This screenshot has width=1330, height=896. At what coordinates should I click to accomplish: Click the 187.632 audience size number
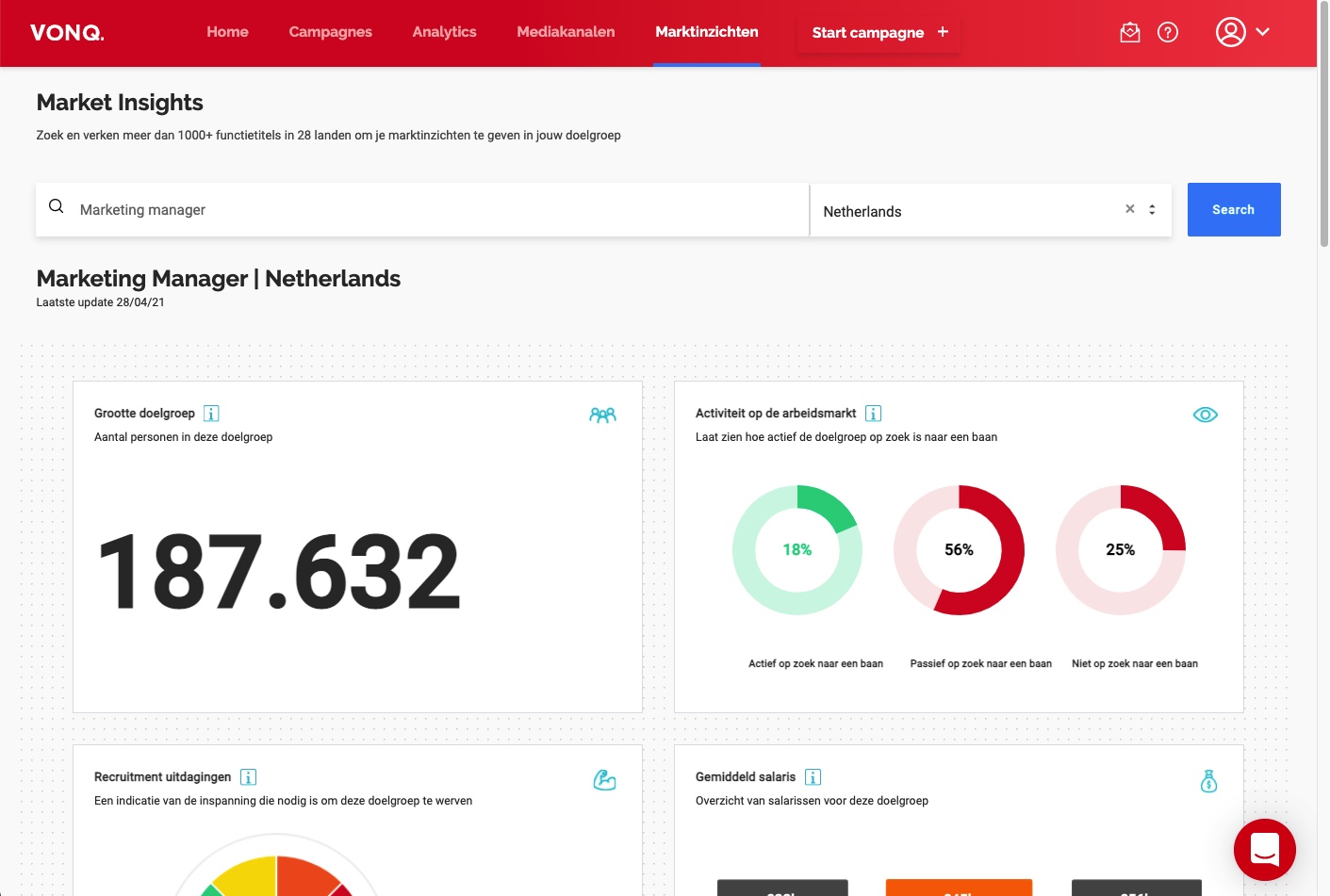[x=279, y=571]
